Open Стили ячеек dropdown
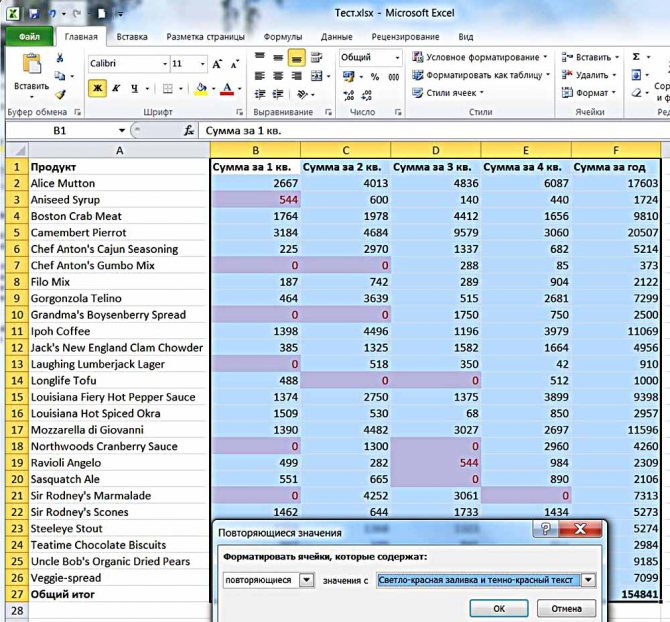 coord(448,93)
